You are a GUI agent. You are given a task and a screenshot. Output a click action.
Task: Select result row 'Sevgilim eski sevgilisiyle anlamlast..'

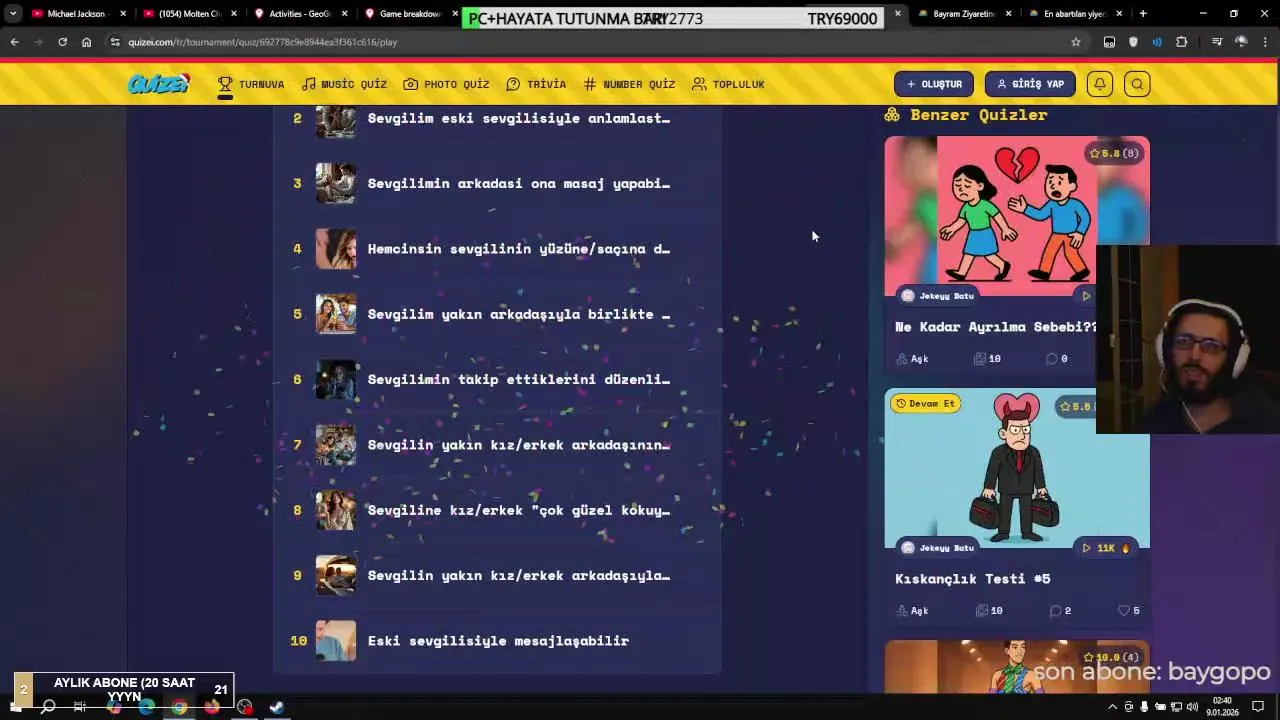click(497, 118)
